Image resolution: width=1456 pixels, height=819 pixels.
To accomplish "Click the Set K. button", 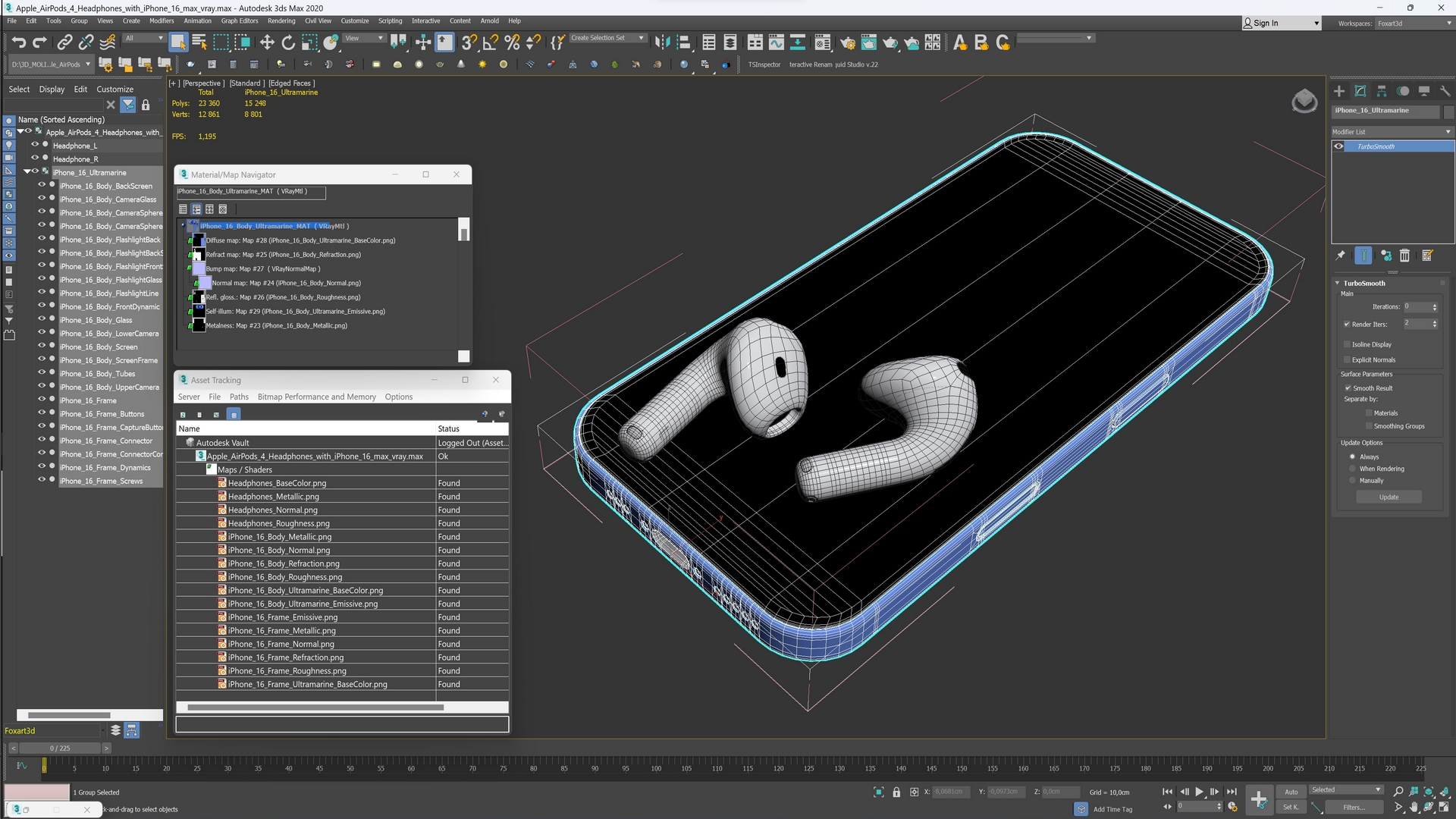I will coord(1291,808).
